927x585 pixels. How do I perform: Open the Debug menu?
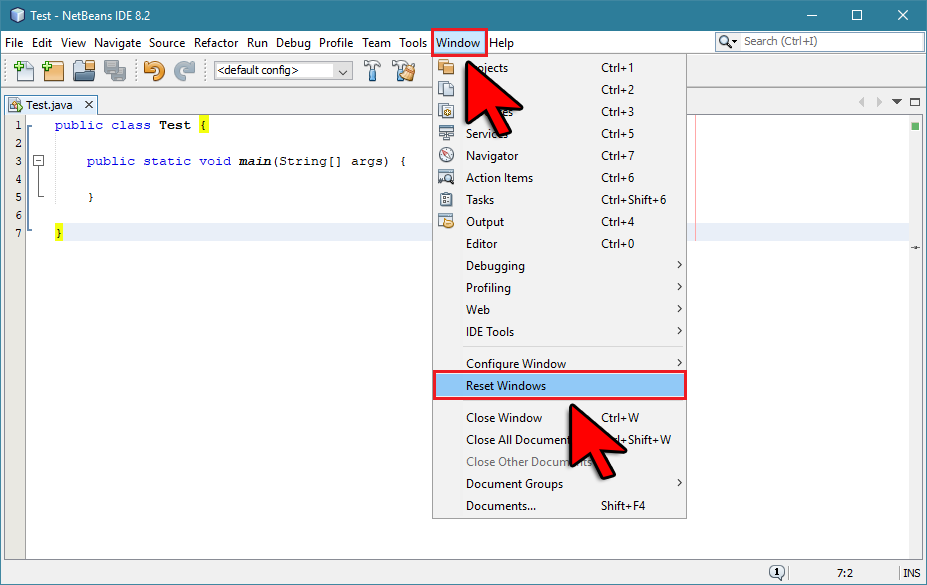pos(293,43)
